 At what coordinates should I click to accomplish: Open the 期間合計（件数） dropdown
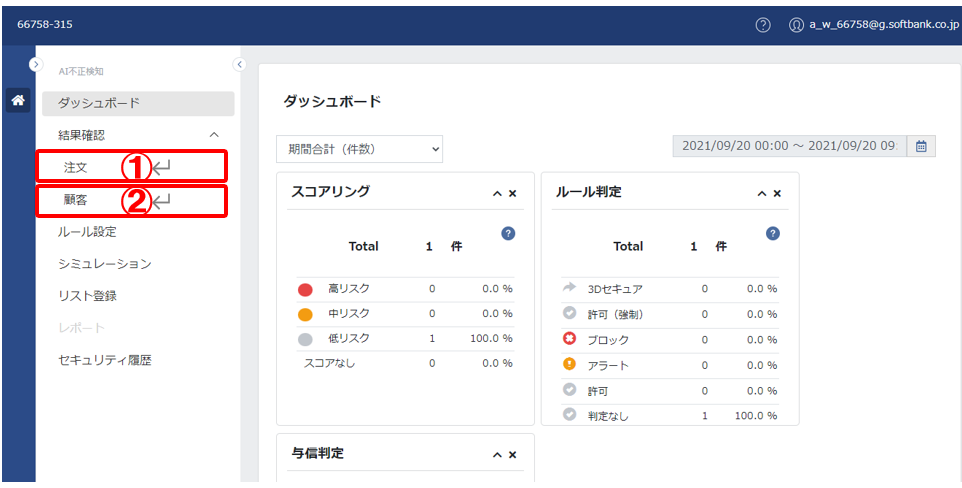pyautogui.click(x=360, y=149)
